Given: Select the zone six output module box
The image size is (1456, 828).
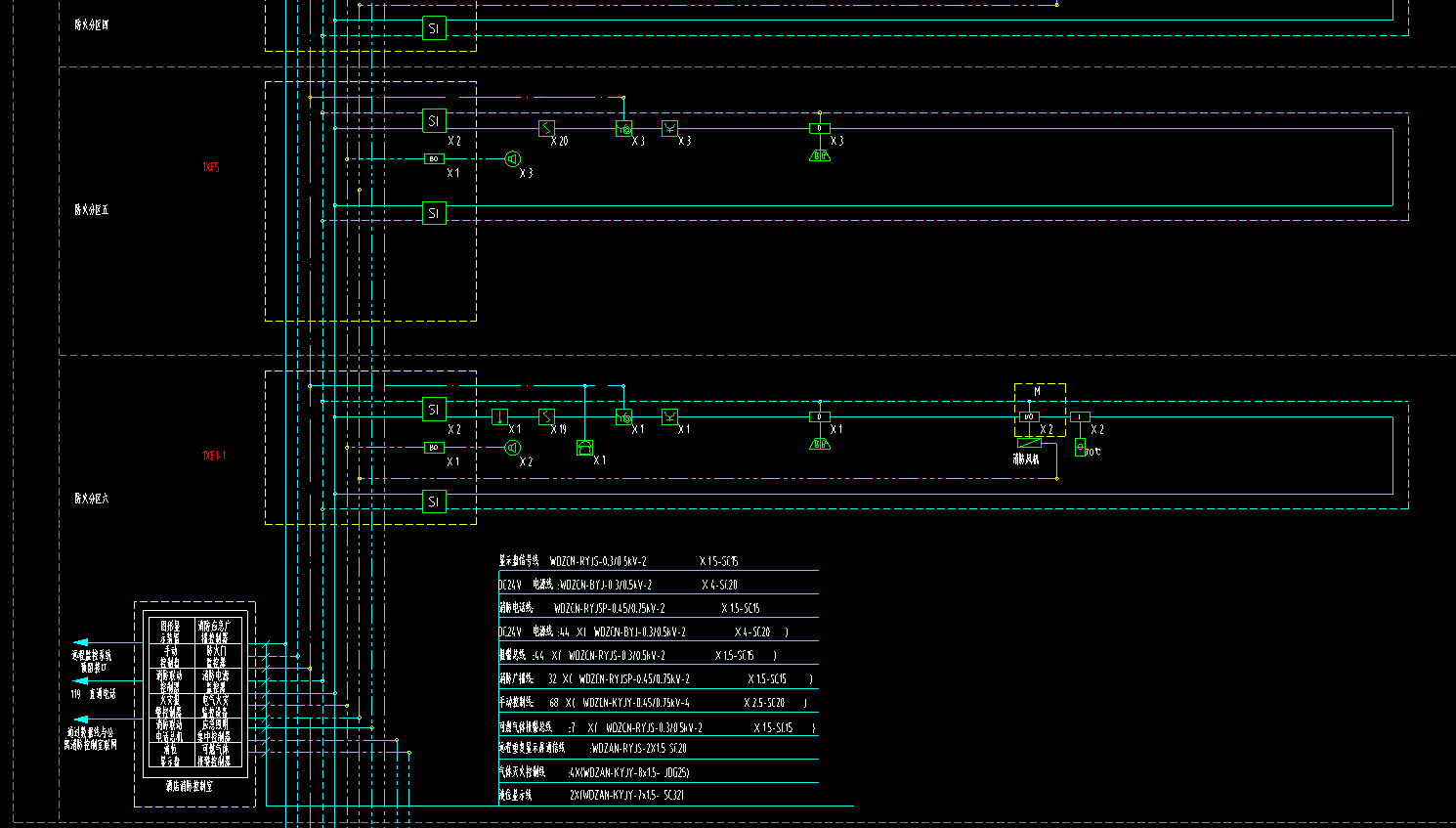Looking at the screenshot, I should click(820, 416).
